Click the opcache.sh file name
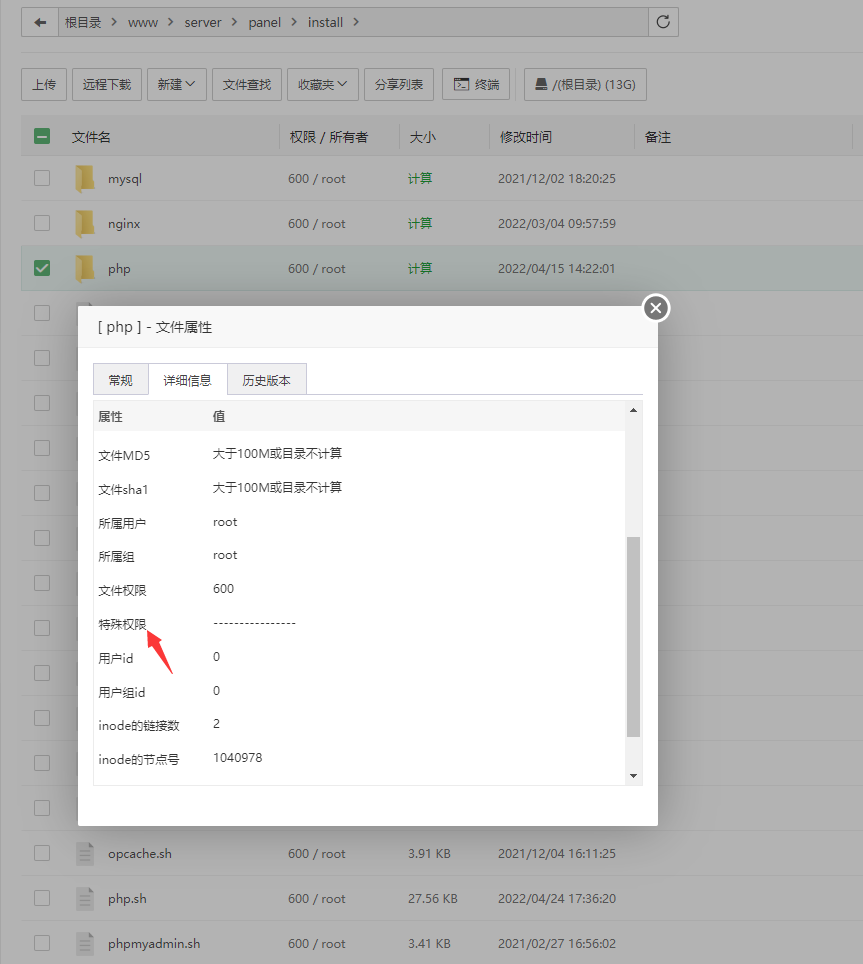 [140, 853]
